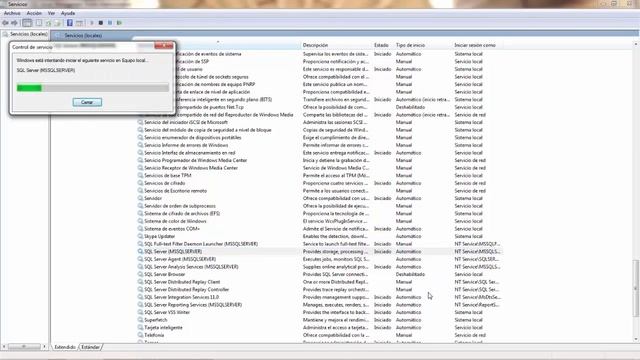
Task: Click the Stop service square icon
Action: (101, 23)
